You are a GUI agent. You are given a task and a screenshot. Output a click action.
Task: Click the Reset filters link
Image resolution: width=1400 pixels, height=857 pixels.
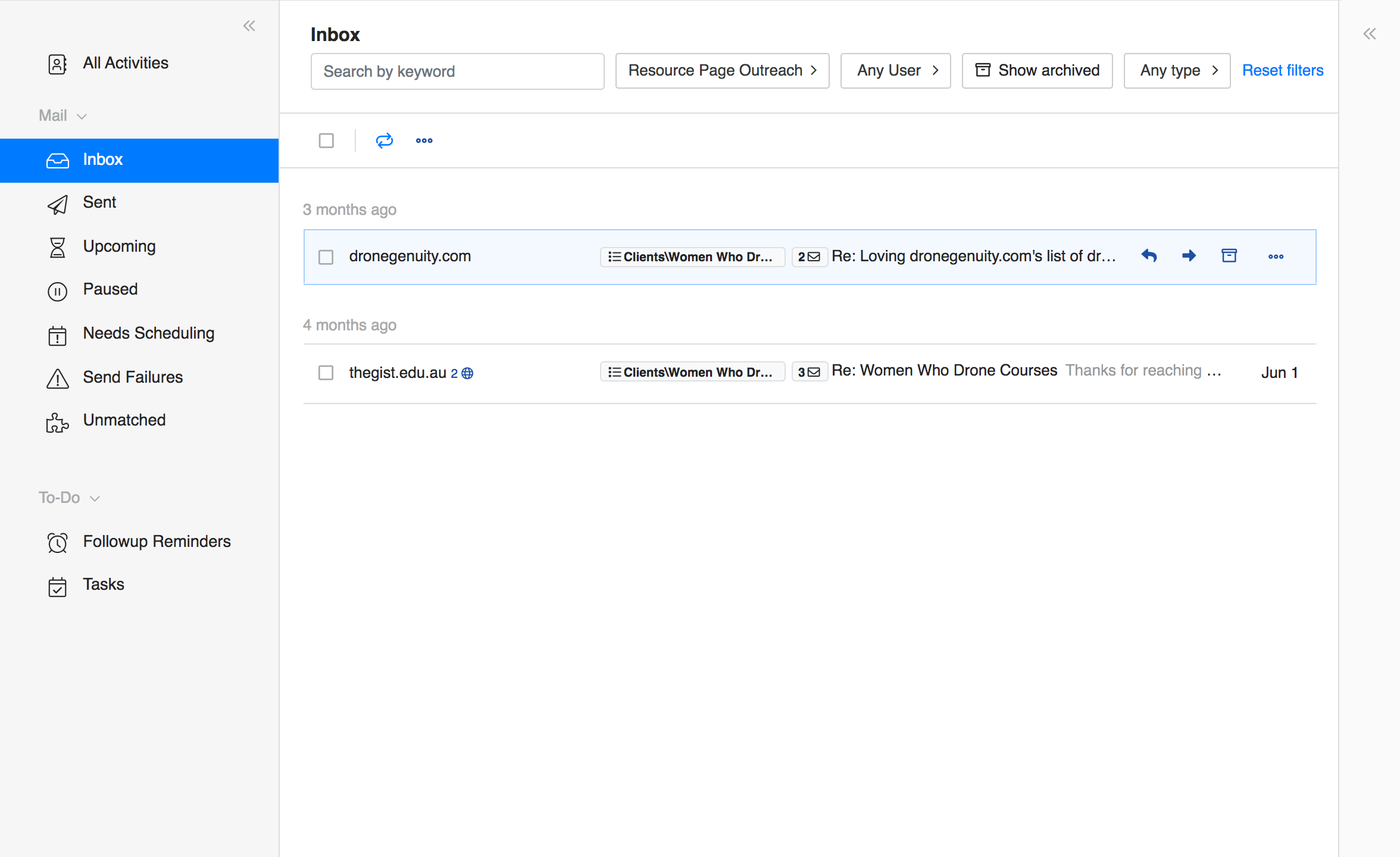coord(1283,71)
